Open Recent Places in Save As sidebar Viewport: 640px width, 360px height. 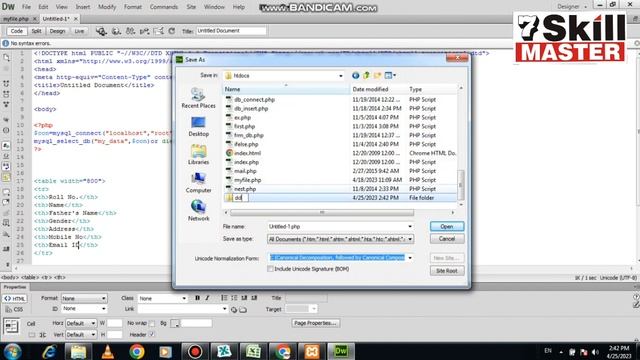coord(198,98)
